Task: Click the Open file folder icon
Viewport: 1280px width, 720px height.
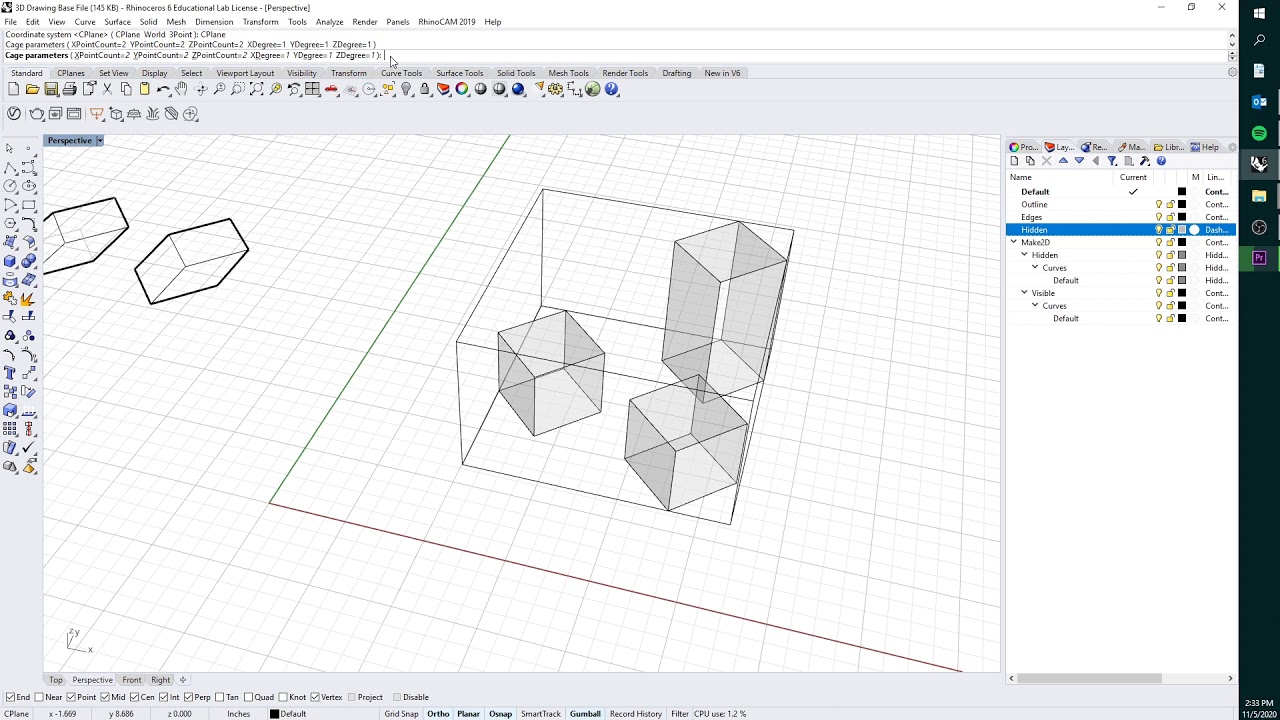Action: point(32,89)
